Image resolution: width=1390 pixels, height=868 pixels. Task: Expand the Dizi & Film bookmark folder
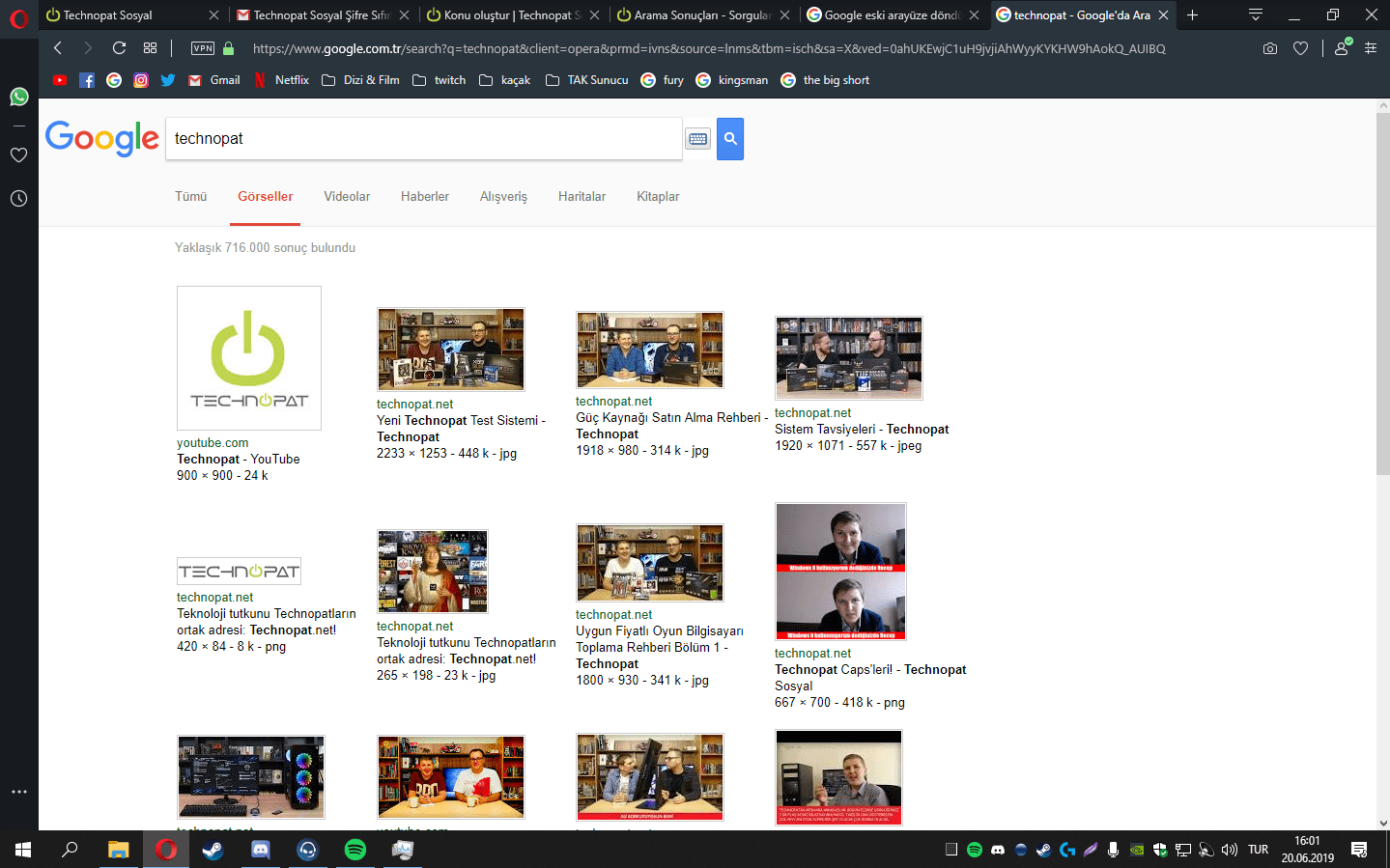360,80
